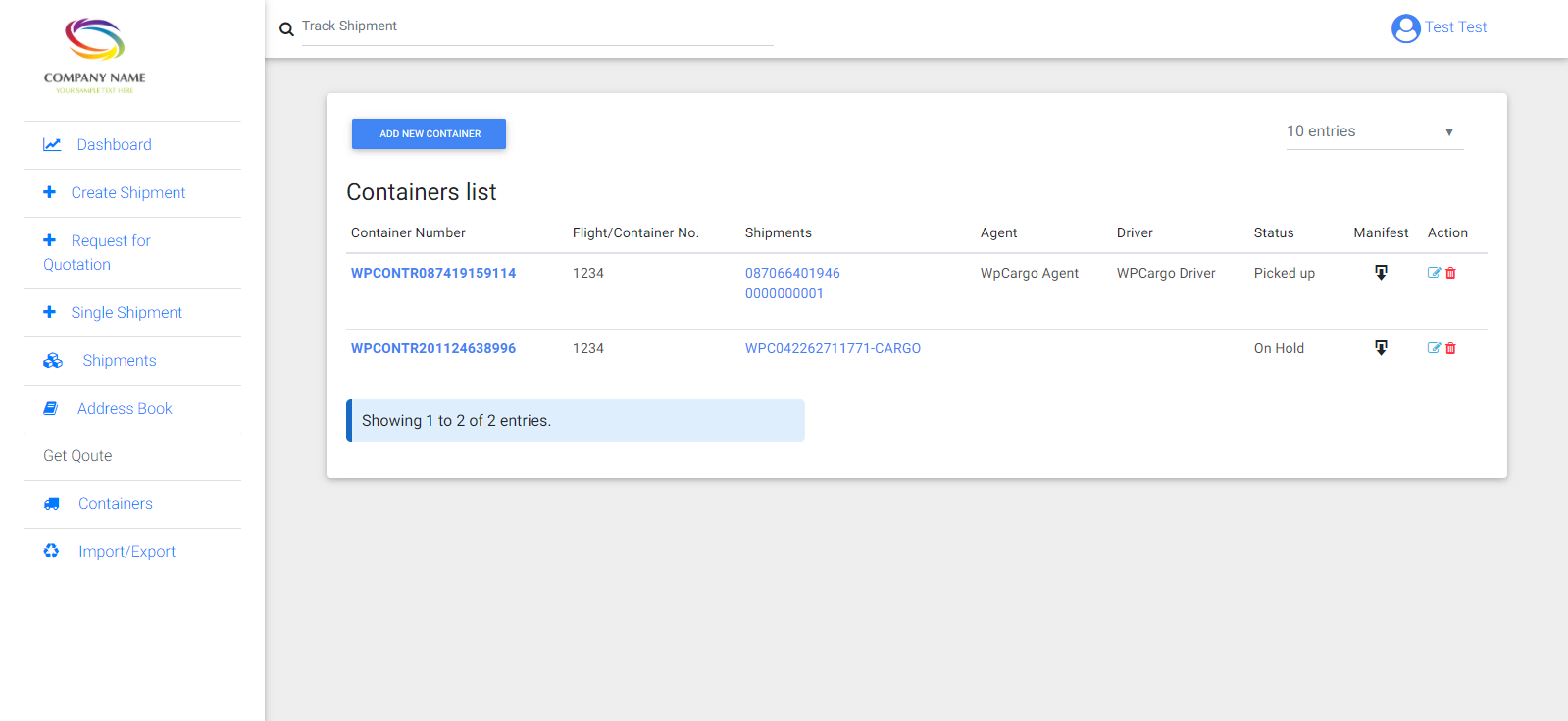
Task: Click 1234 in WPCONTR201124638996 row
Action: click(x=588, y=348)
